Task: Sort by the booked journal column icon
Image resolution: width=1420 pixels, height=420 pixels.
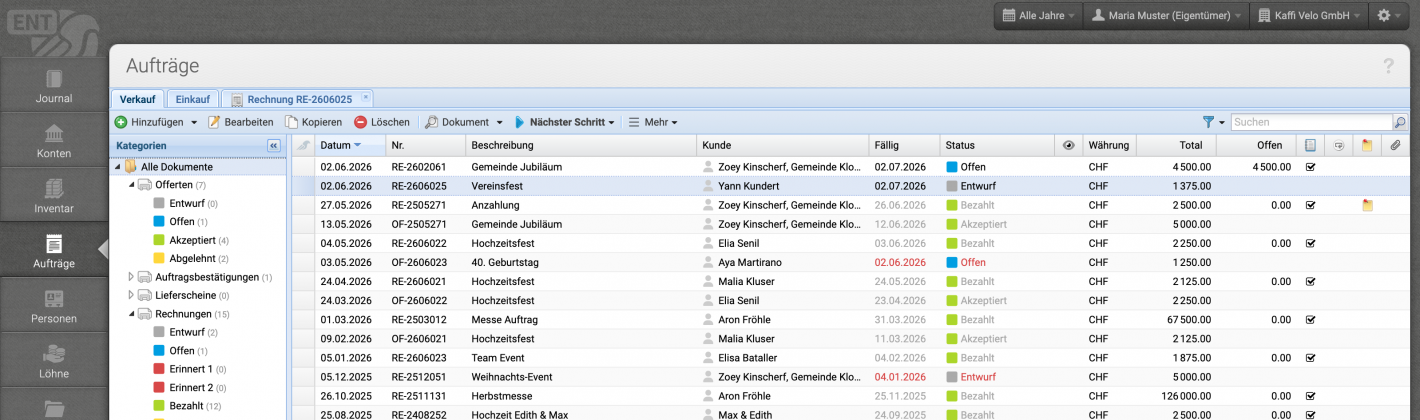Action: click(x=1310, y=145)
